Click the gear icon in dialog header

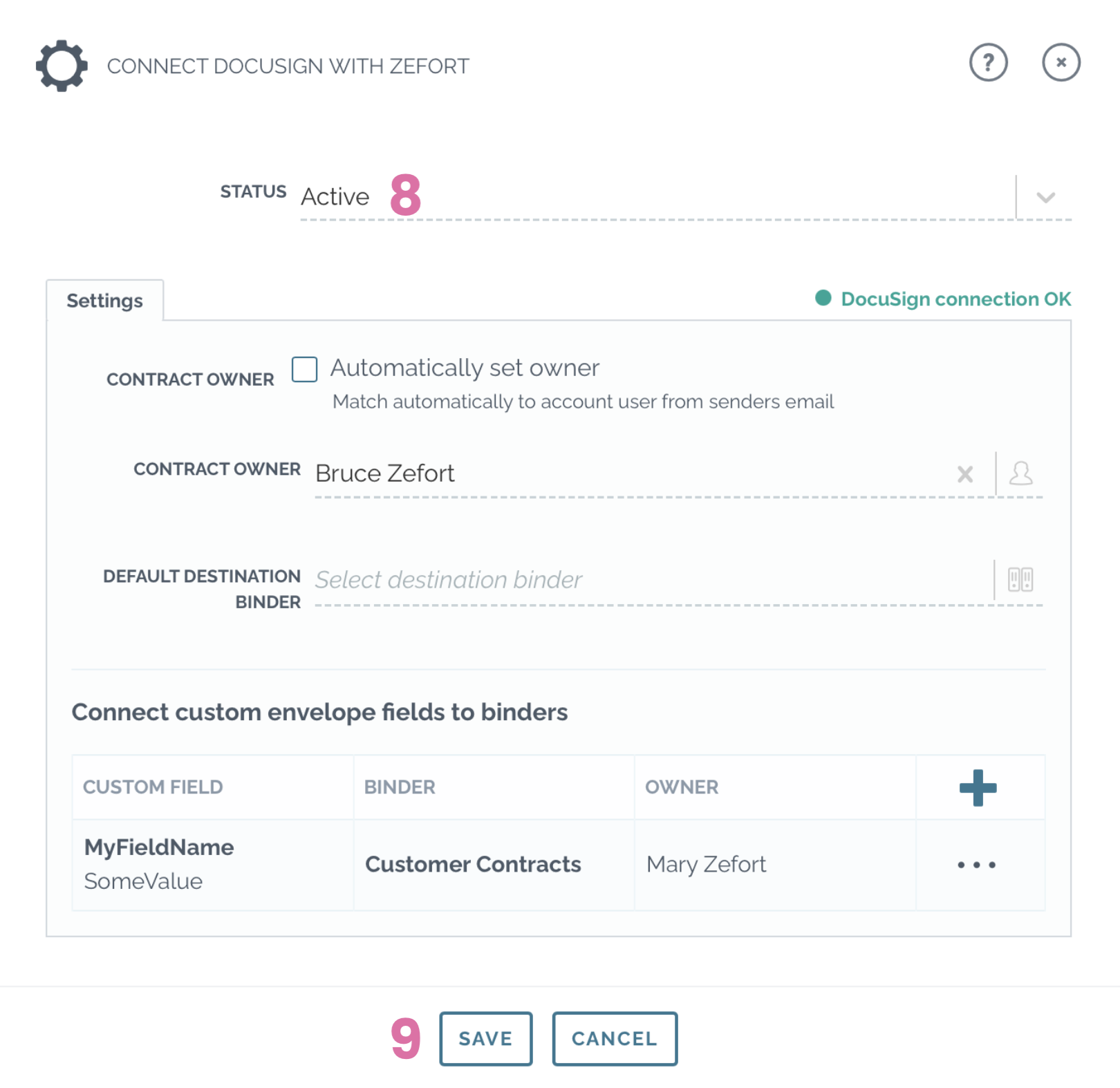[x=62, y=66]
